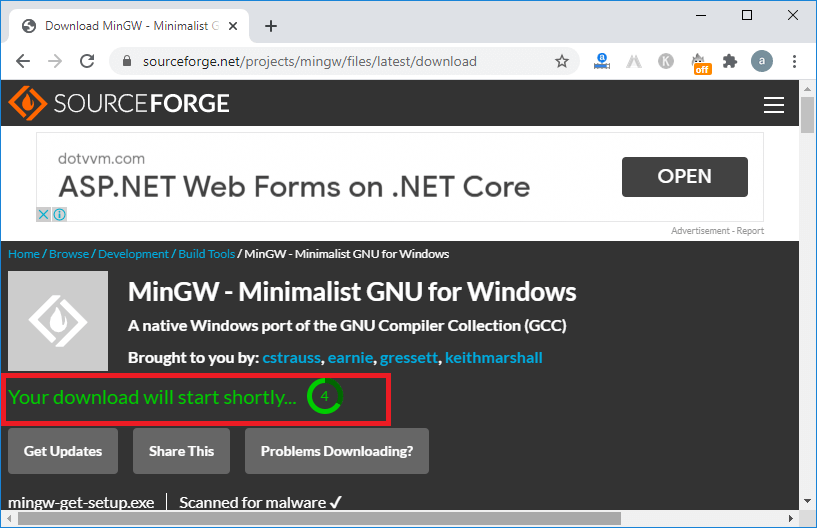Screen dimensions: 817x528
Task: Click the scroll up arrow
Action: (807, 89)
